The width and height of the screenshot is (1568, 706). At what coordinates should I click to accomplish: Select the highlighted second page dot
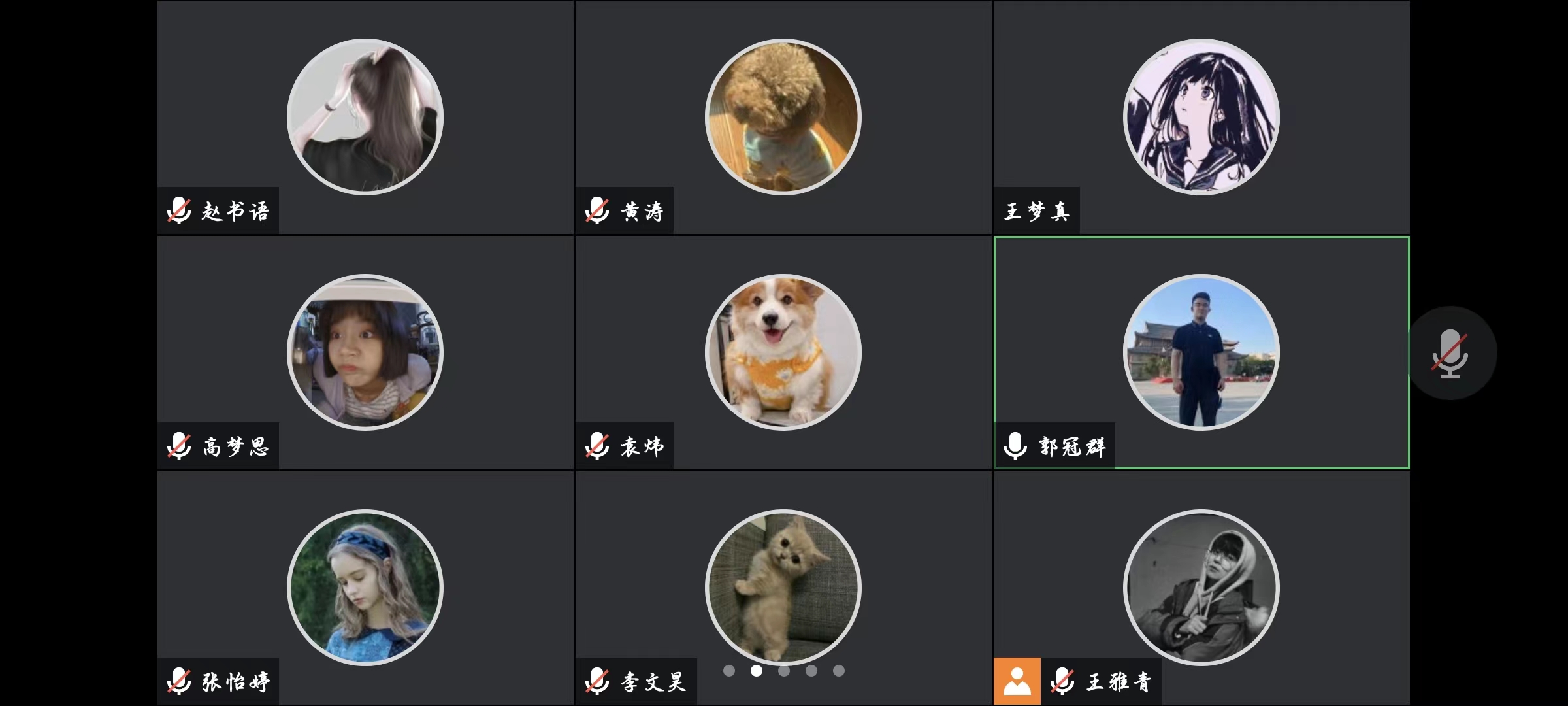pos(757,671)
